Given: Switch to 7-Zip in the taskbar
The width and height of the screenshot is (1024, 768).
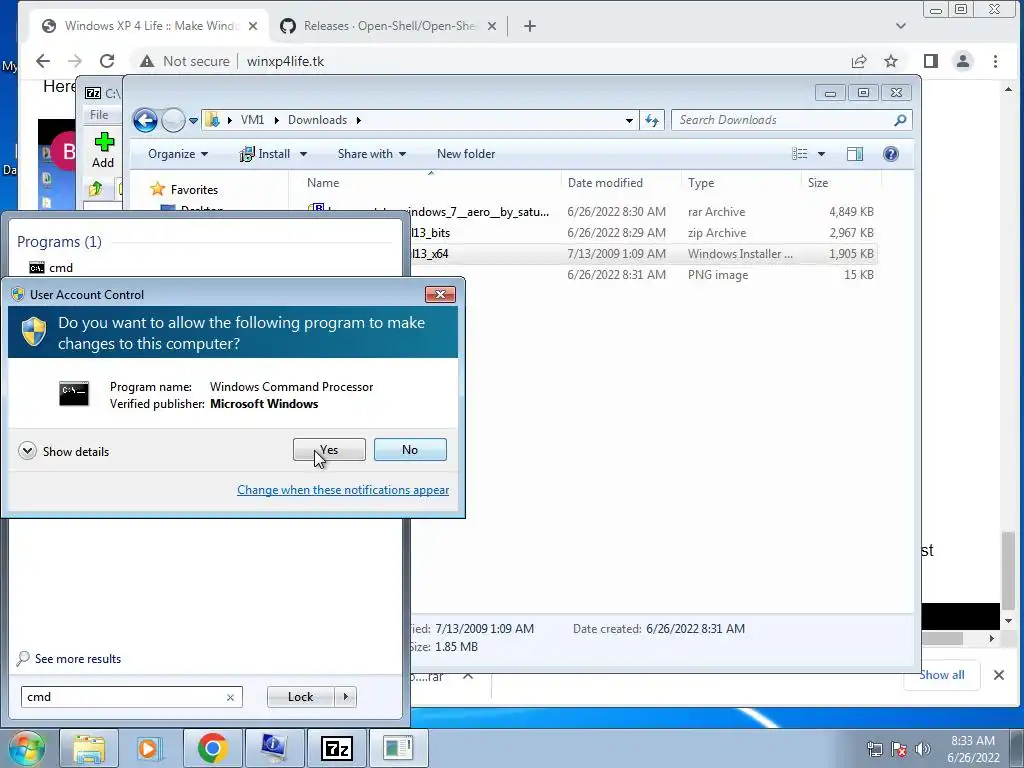Looking at the screenshot, I should pos(336,748).
